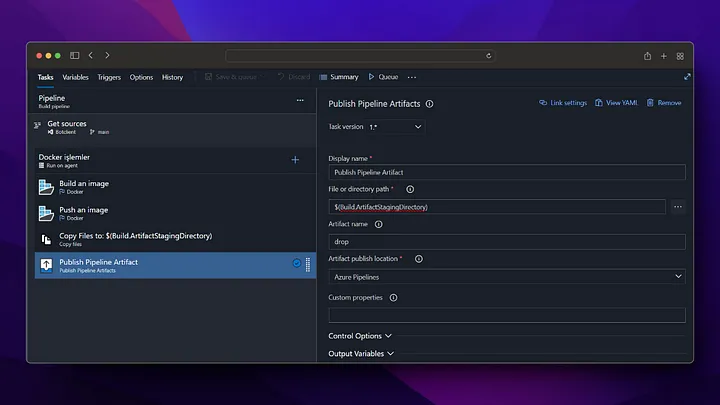Screen dimensions: 720x405
Task: Toggle the browser sidebar icon
Action: click(74, 56)
